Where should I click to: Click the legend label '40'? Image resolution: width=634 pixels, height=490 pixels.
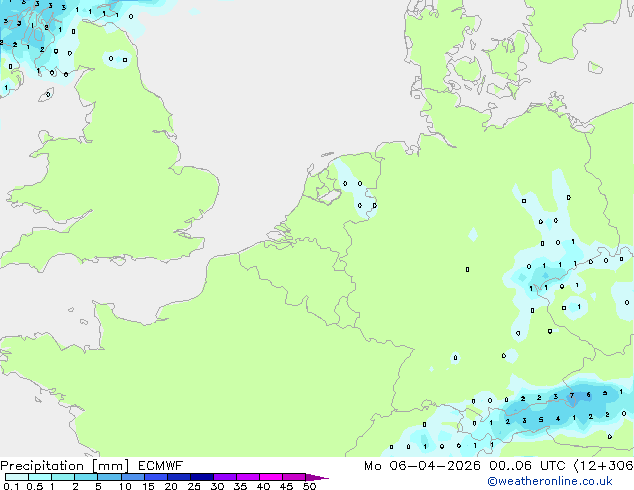tap(263, 486)
